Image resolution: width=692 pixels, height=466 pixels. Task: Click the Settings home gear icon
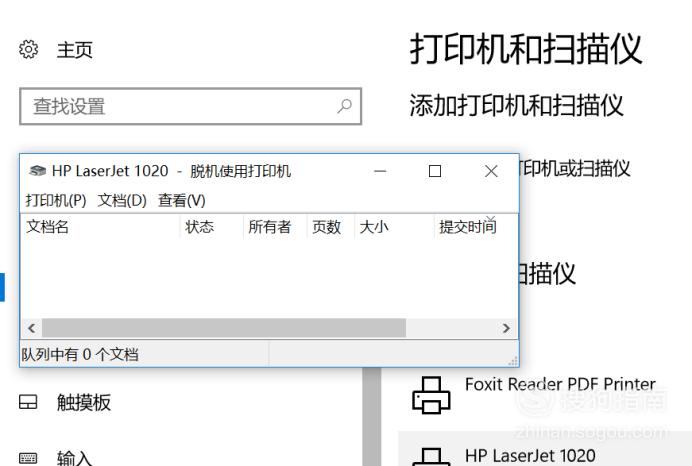[29, 49]
